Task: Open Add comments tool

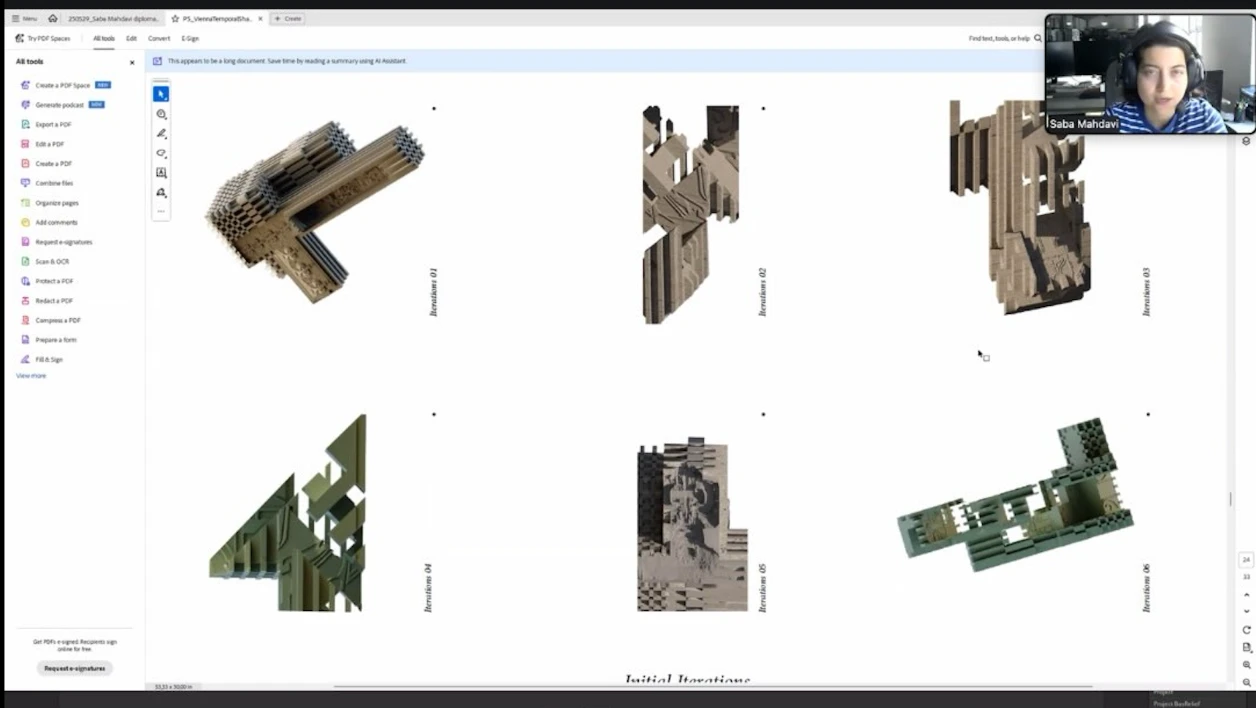Action: tap(49, 222)
